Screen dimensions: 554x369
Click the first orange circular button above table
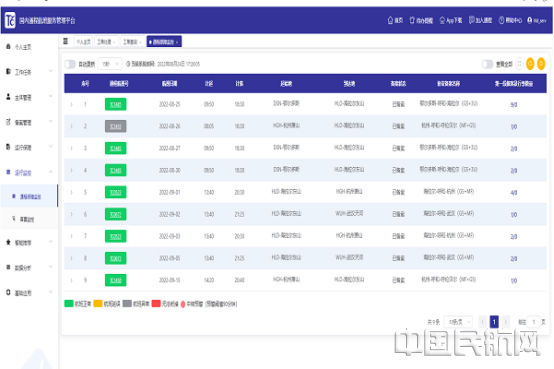530,64
